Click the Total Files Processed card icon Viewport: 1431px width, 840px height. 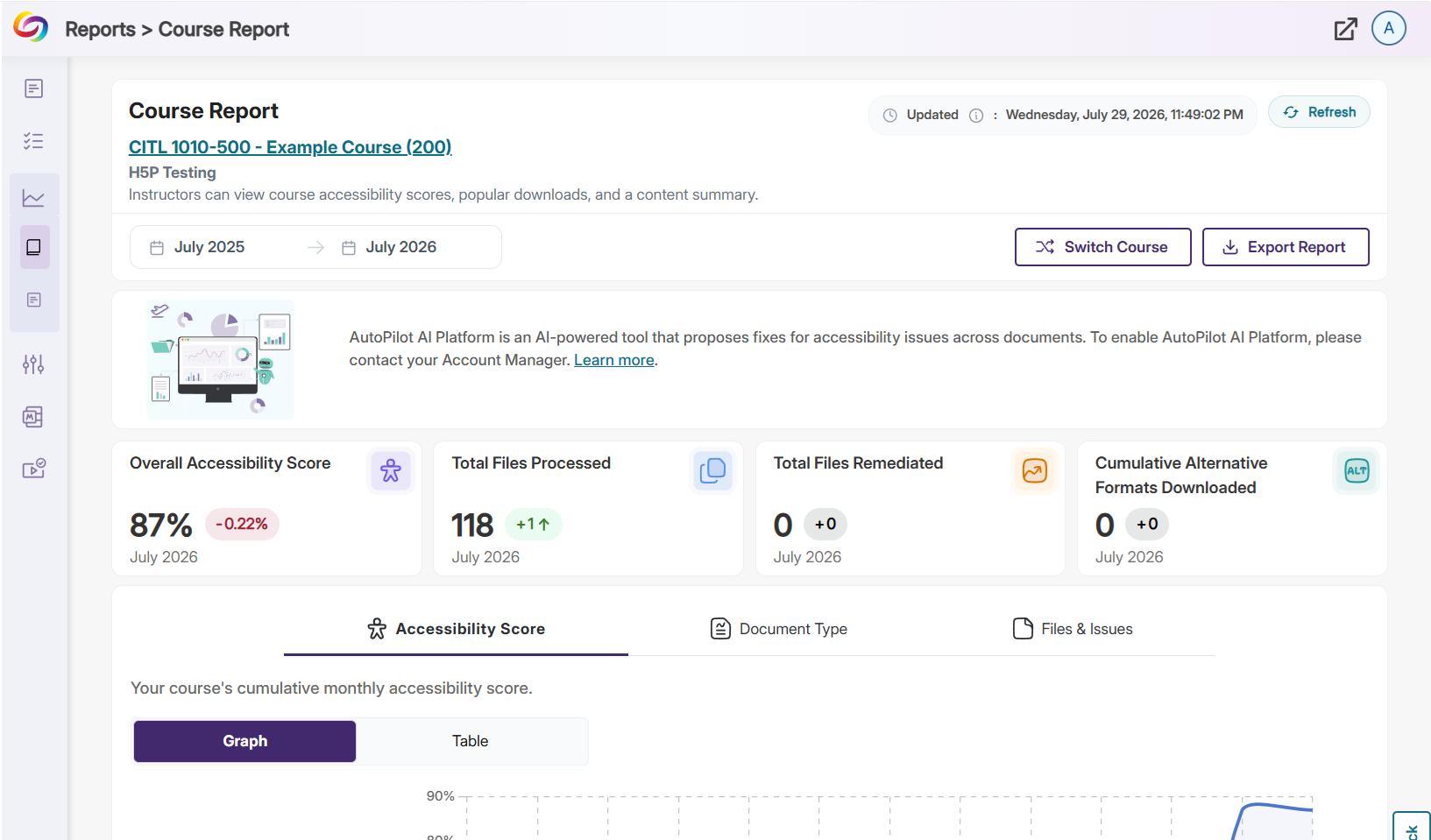click(x=712, y=471)
